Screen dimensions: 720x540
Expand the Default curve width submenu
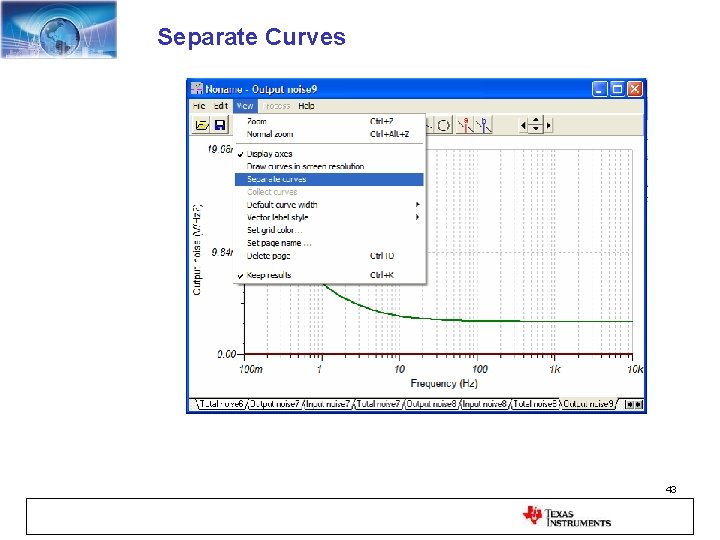point(329,205)
